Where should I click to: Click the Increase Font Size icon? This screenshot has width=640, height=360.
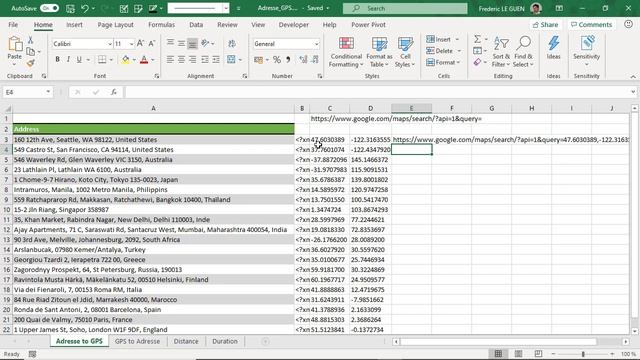pos(140,43)
